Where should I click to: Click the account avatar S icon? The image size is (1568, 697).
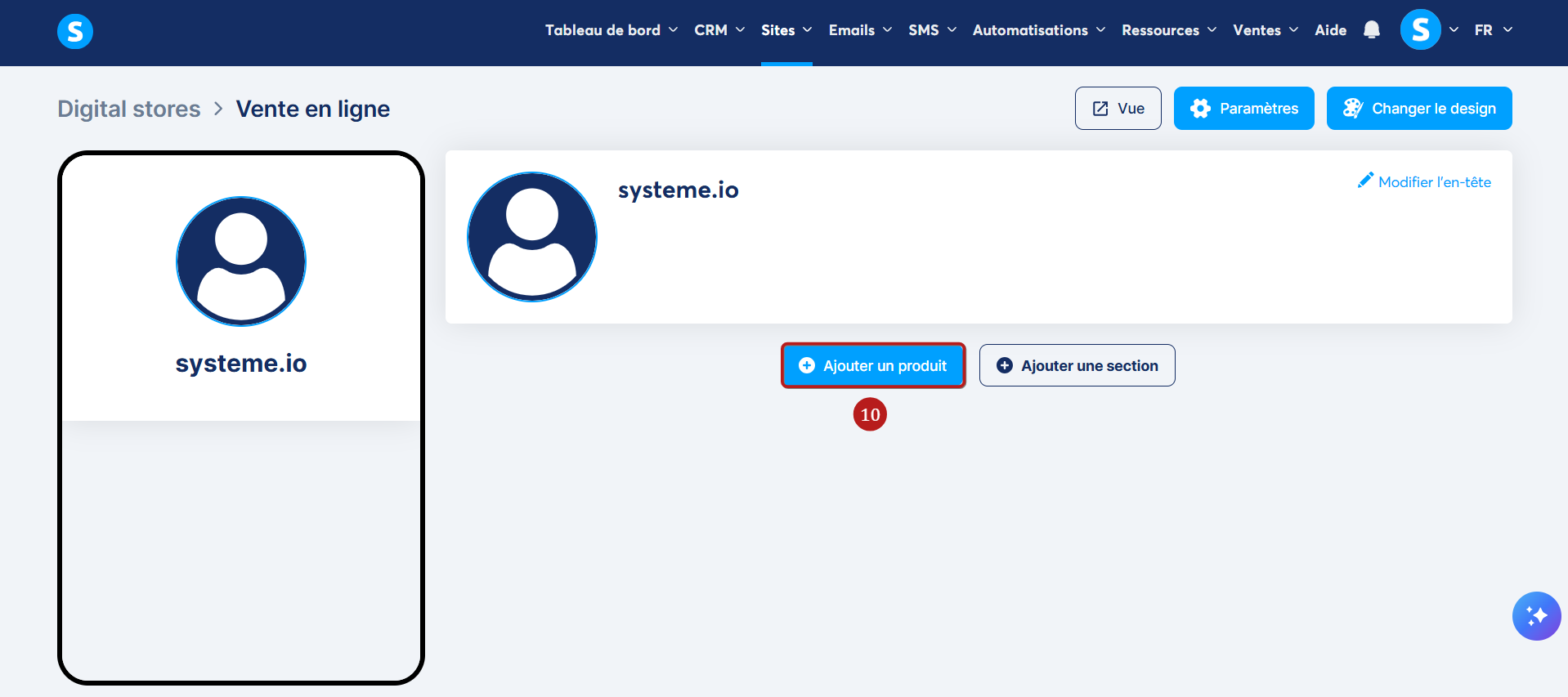[x=1420, y=29]
